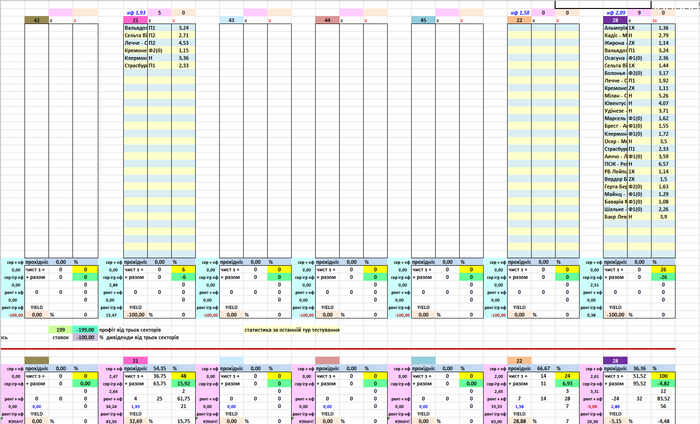Screen dimensions: 700x424
Task: Click the pass-rate value 36,36
Action: click(x=639, y=369)
